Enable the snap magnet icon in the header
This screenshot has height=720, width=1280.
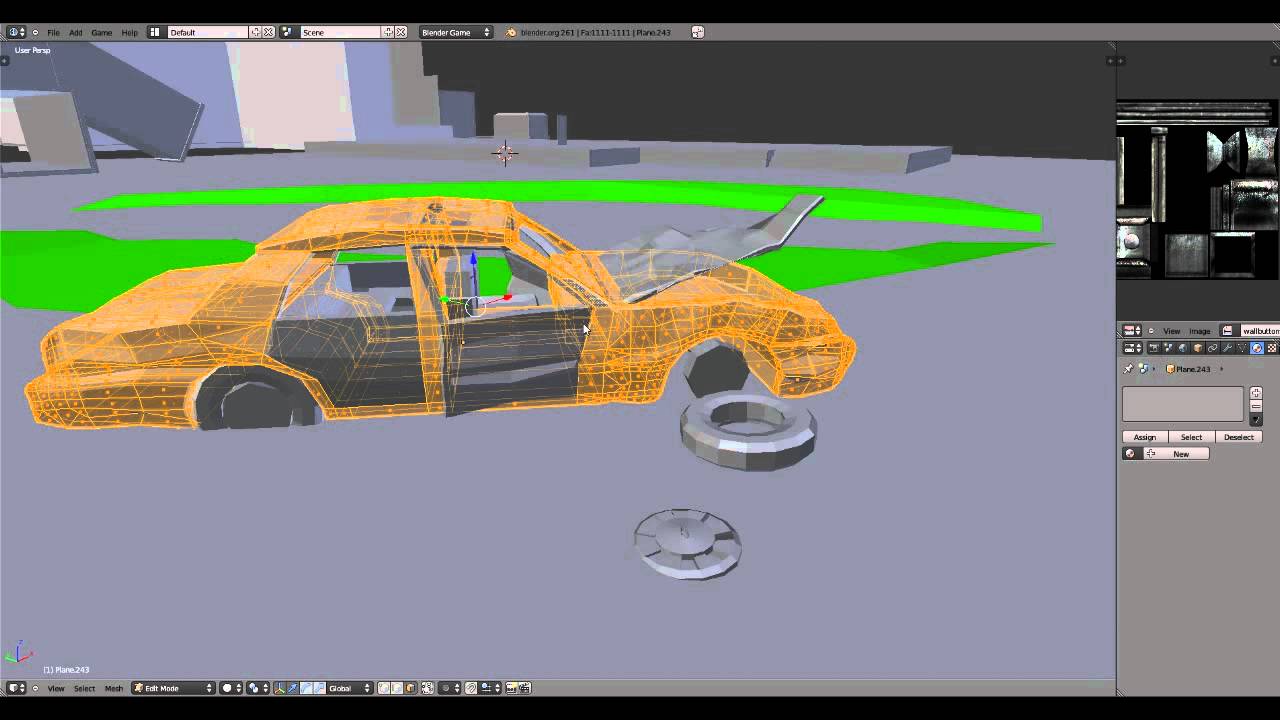(x=470, y=688)
